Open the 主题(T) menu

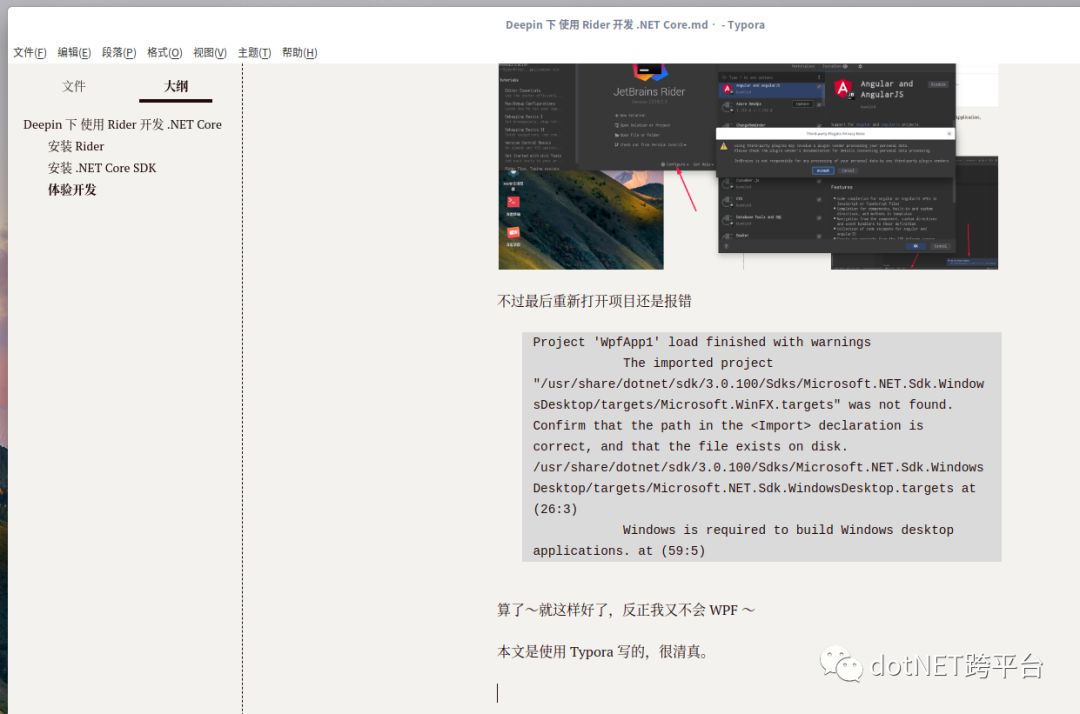(x=254, y=52)
